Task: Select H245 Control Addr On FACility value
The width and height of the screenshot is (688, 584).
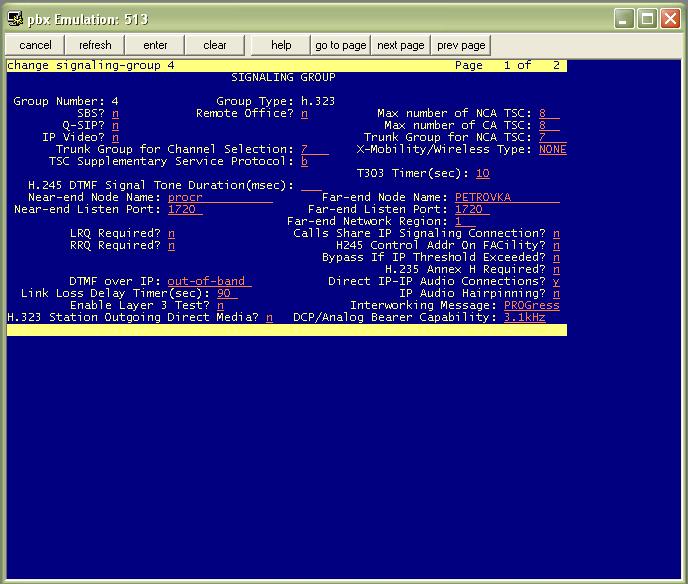Action: click(556, 245)
